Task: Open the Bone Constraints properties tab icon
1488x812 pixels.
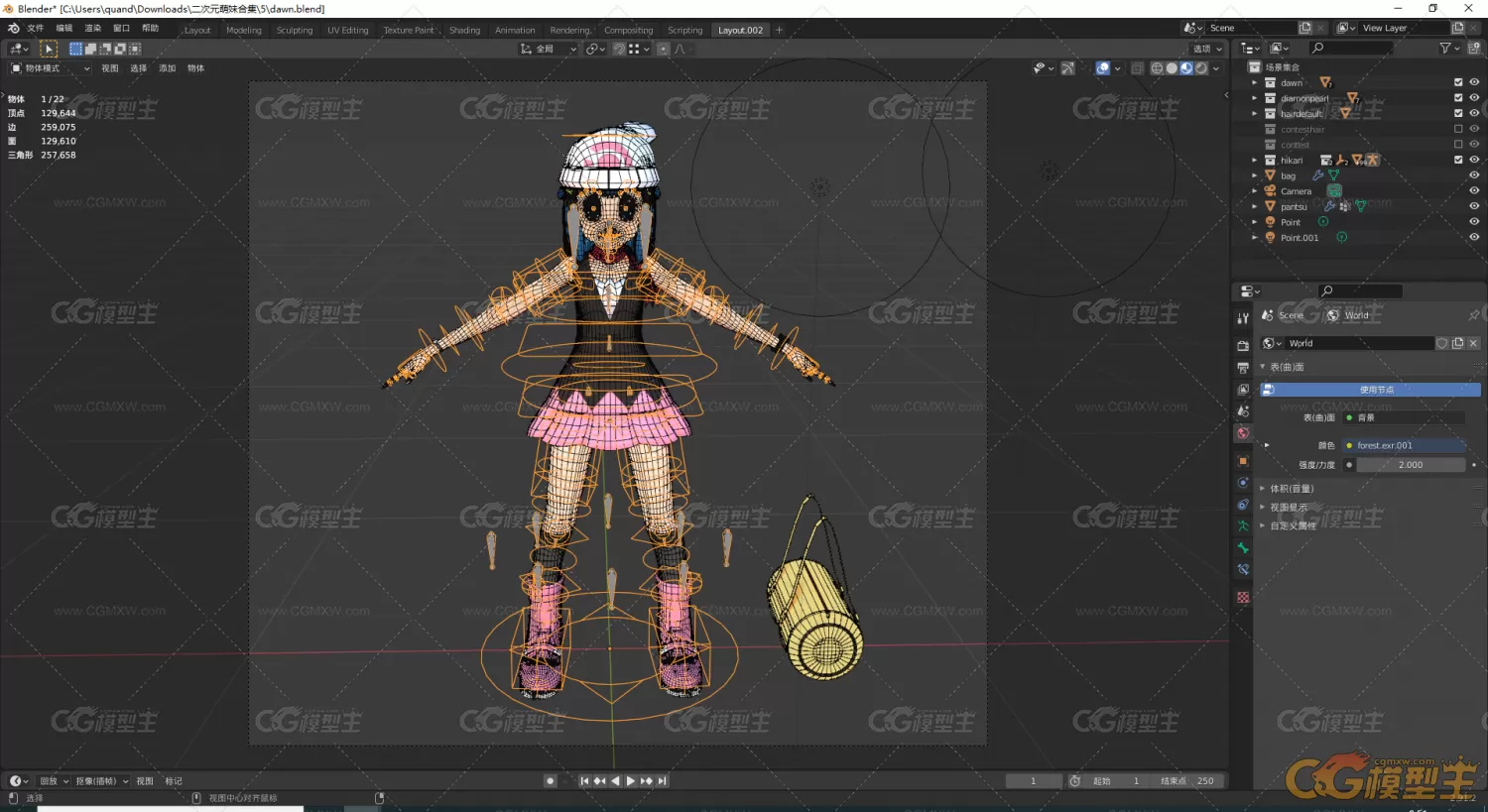Action: 1243,570
